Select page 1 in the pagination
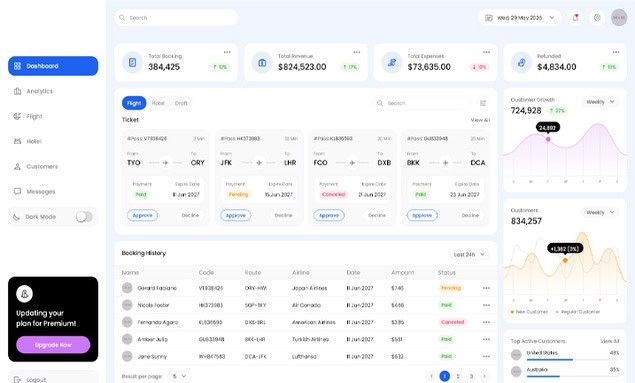Screen dimensions: 635x383 445,376
